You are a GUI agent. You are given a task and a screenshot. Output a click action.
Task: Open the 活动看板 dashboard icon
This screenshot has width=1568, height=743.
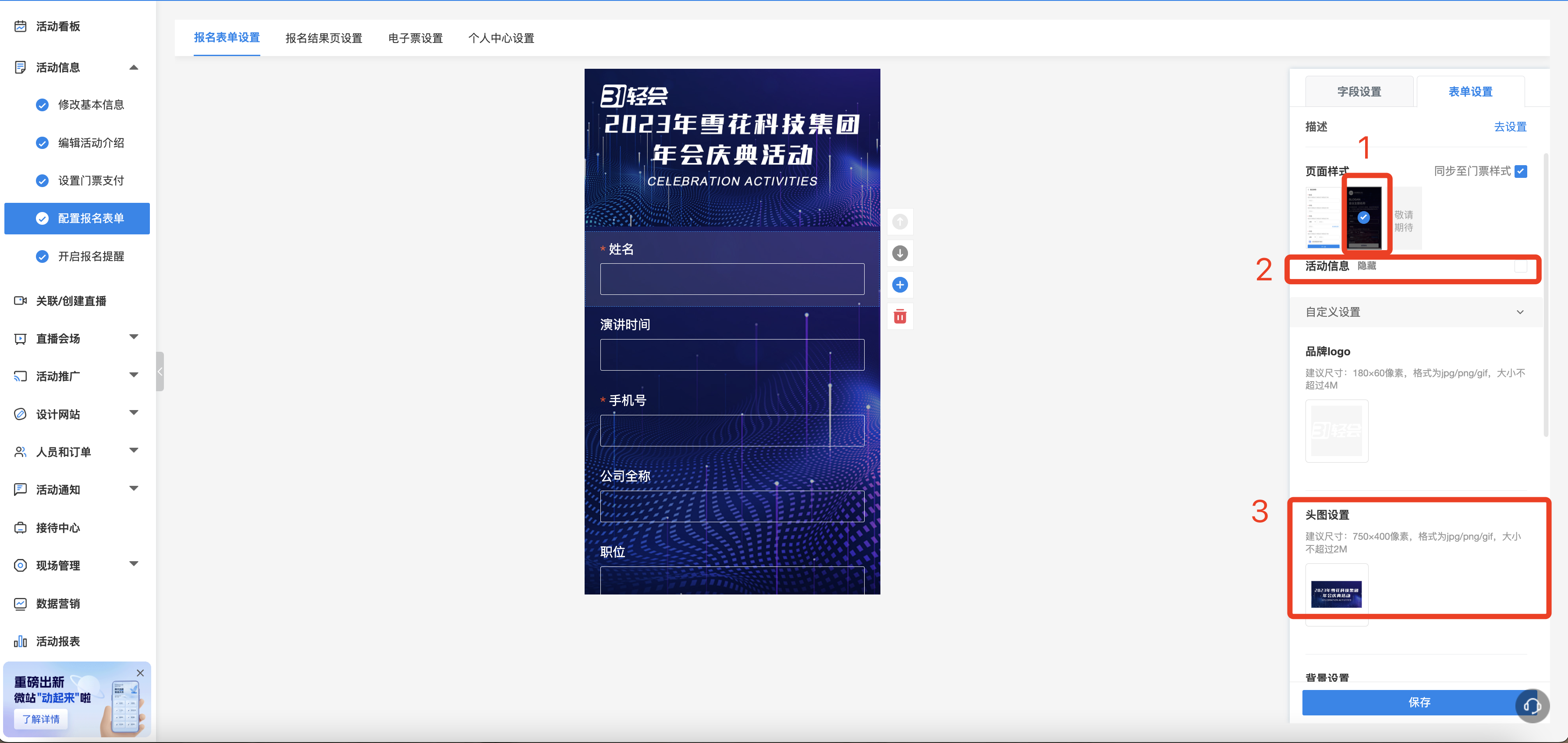pos(20,26)
